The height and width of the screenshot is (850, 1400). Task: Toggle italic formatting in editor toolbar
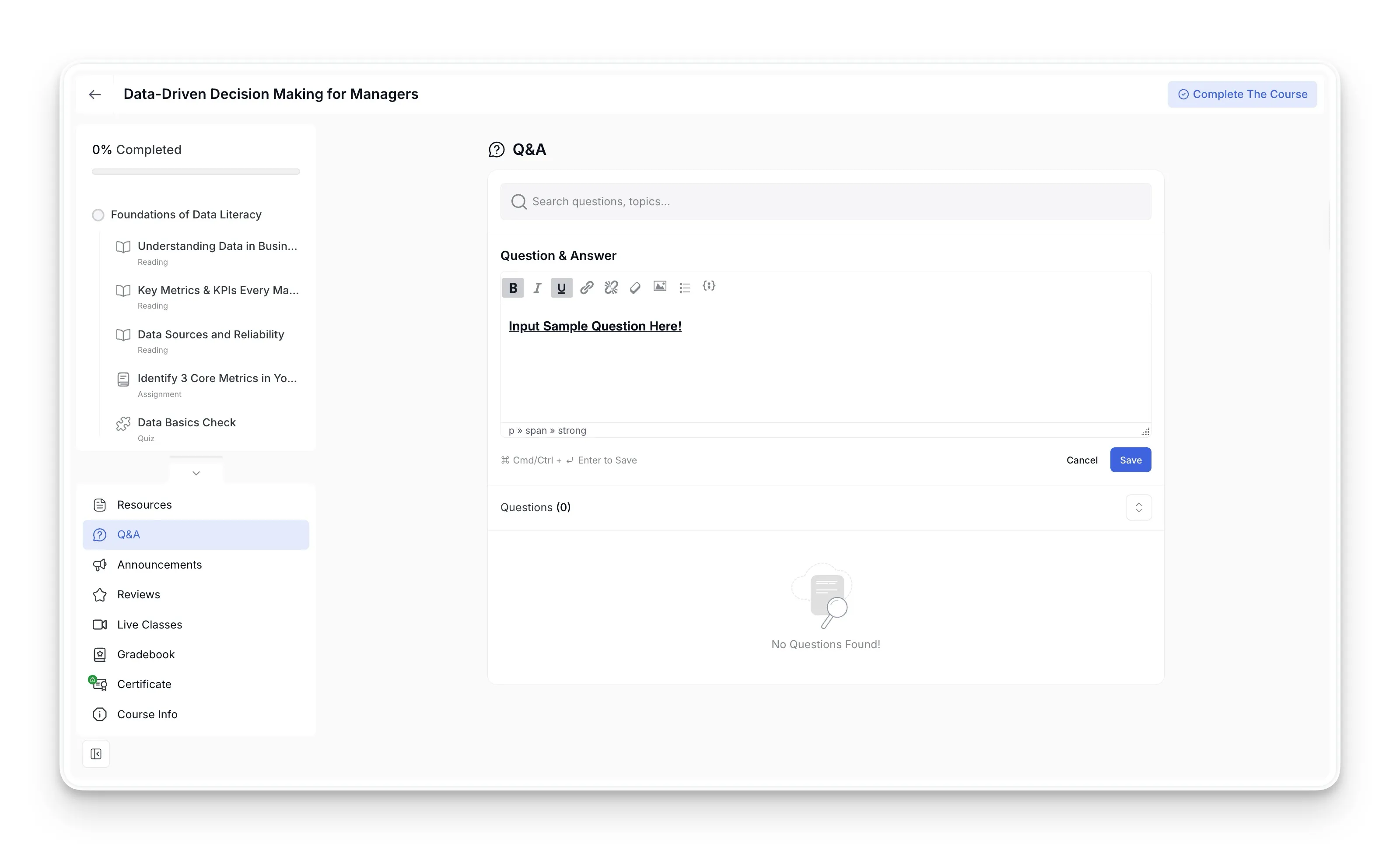[537, 288]
